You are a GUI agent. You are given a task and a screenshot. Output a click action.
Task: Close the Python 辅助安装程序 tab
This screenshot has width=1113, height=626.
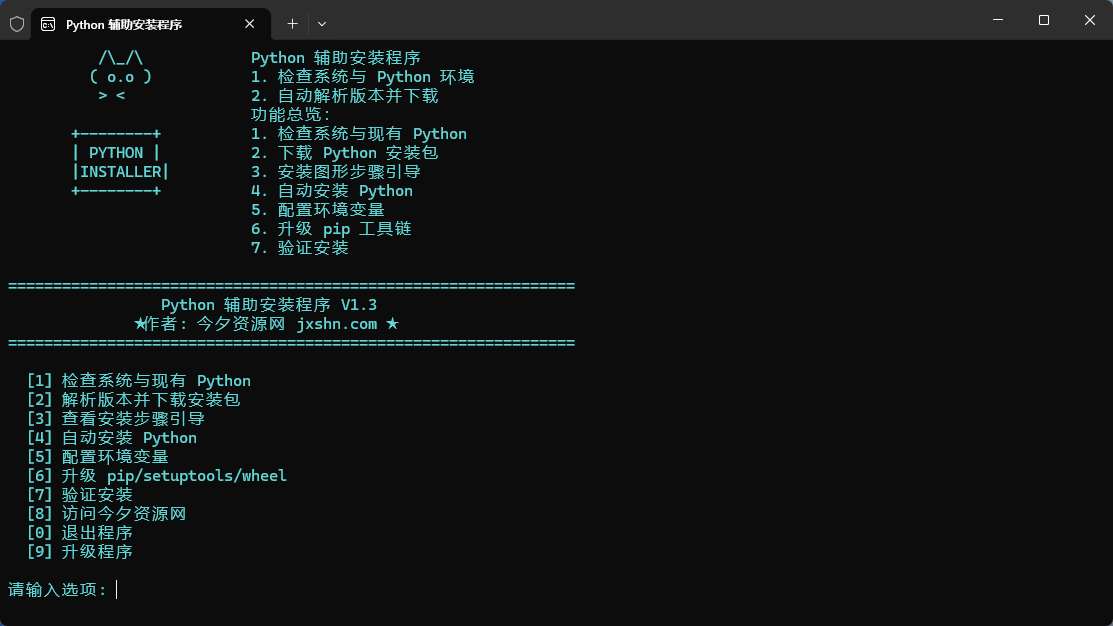250,23
